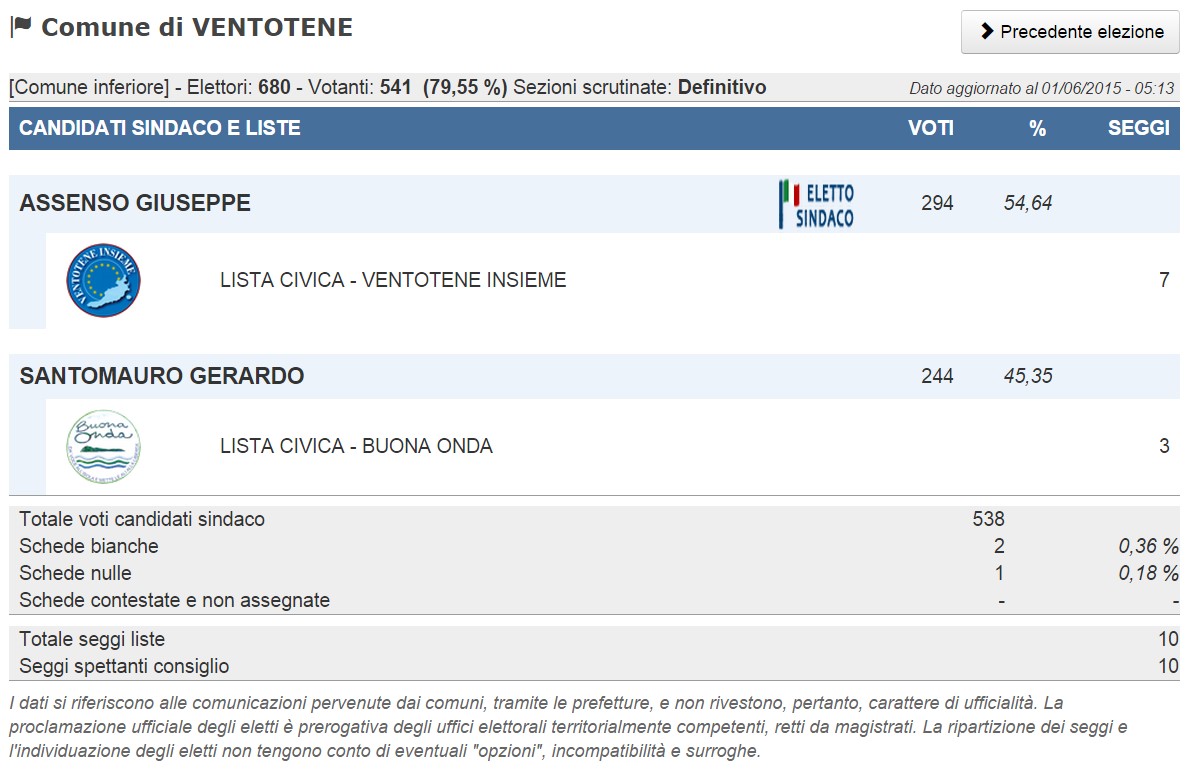
Task: Click LISTA CIVICA - BUONA ONDA text
Action: [x=356, y=446]
